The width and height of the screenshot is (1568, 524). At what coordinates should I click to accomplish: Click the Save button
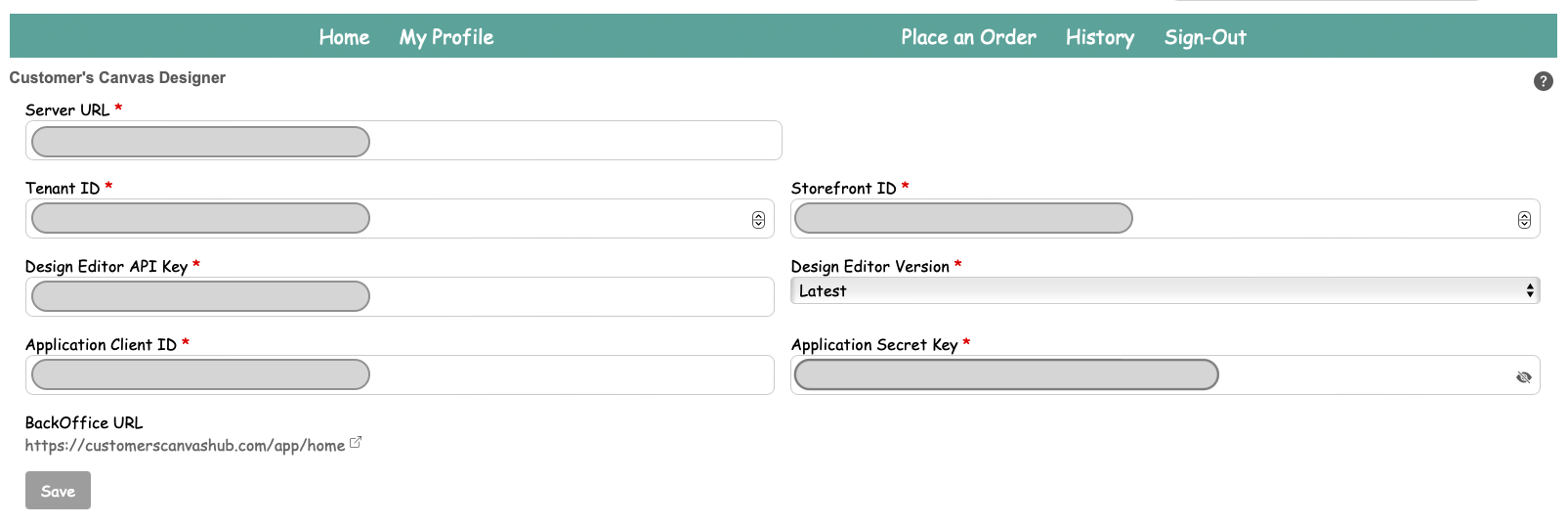click(58, 491)
